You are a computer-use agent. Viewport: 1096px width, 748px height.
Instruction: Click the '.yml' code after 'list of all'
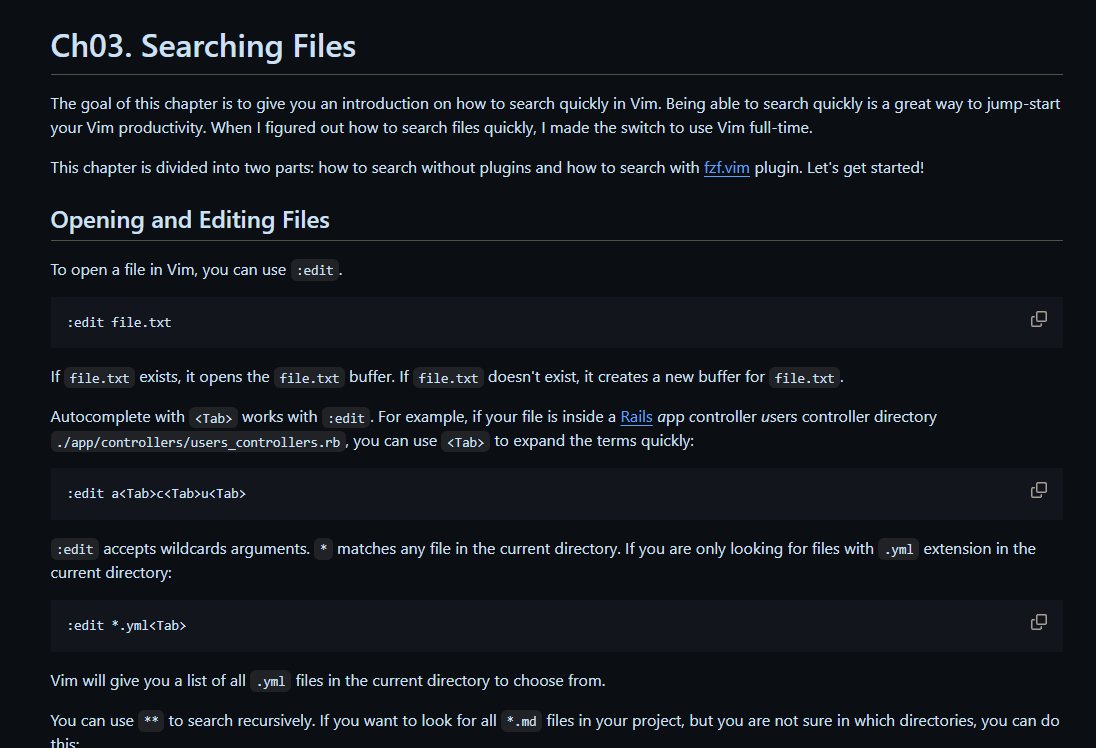270,682
